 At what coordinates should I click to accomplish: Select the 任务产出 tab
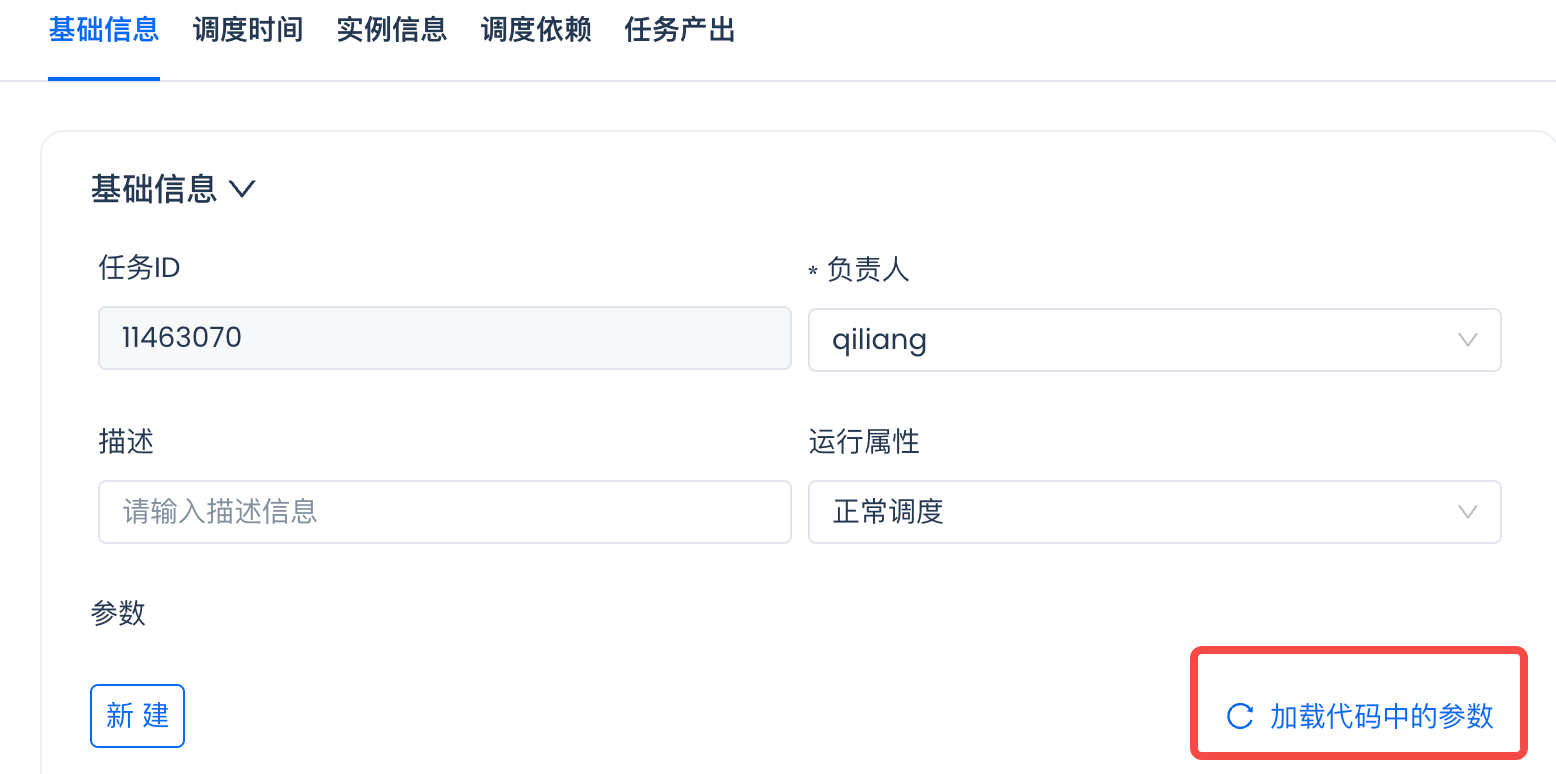tap(680, 30)
